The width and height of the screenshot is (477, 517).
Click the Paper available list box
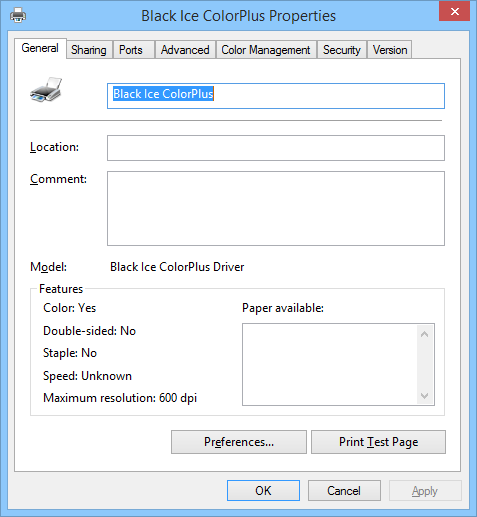[x=338, y=364]
